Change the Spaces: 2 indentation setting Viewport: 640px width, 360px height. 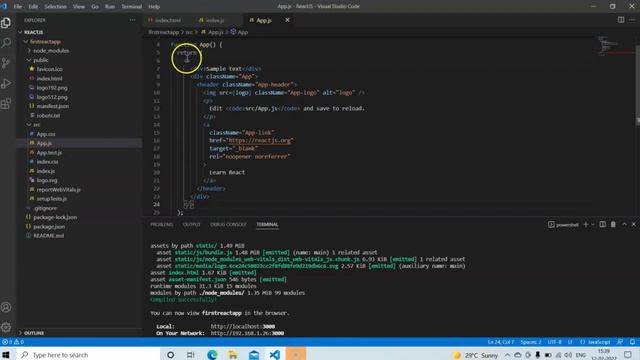click(531, 342)
